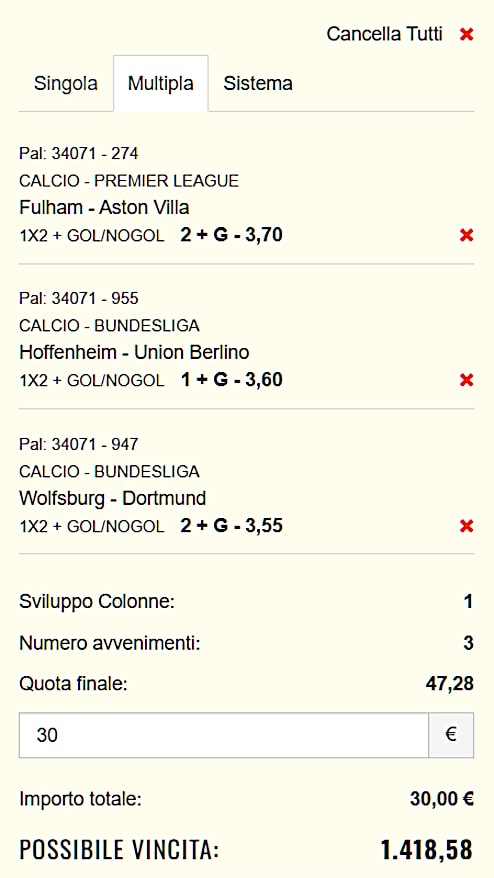494x878 pixels.
Task: Click the Fulham - Aston Villa match name
Action: click(104, 207)
